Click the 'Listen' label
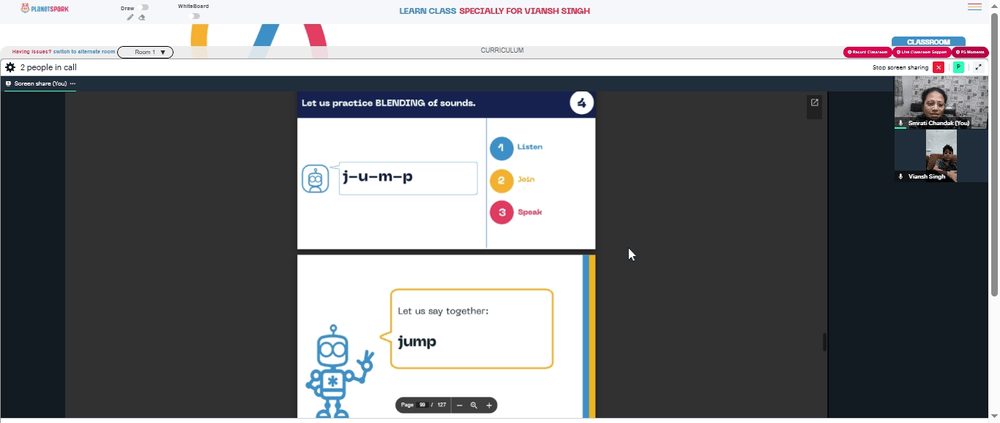The image size is (1000, 423). [x=530, y=147]
